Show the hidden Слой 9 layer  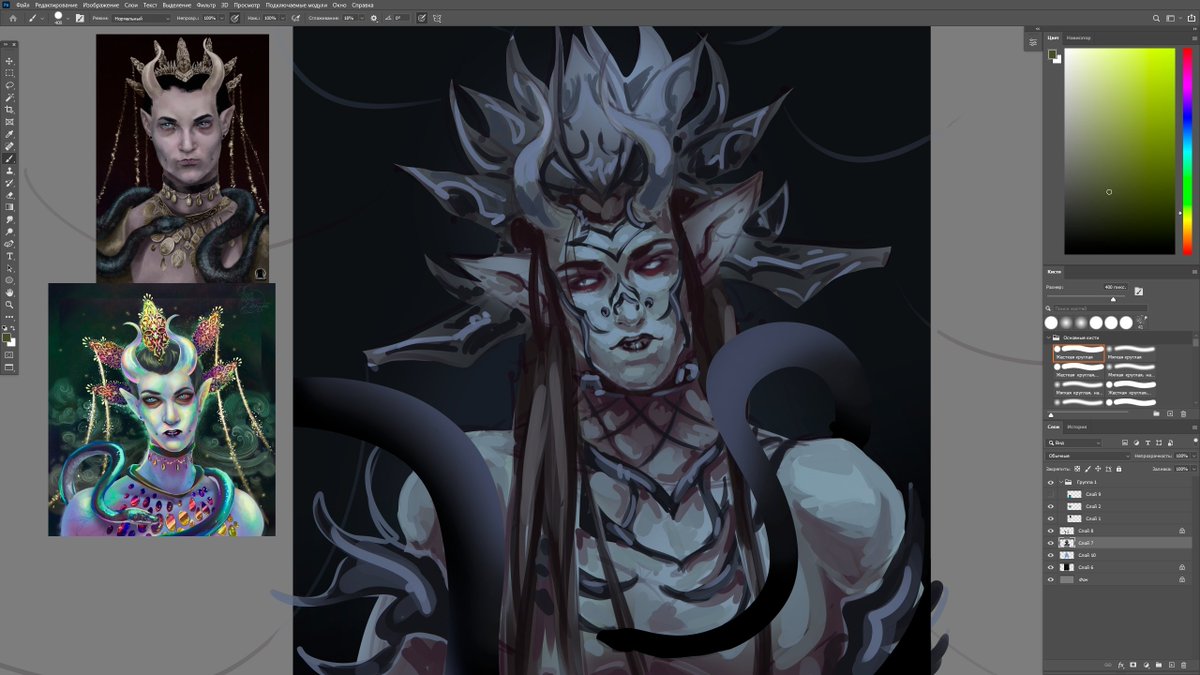click(1050, 494)
